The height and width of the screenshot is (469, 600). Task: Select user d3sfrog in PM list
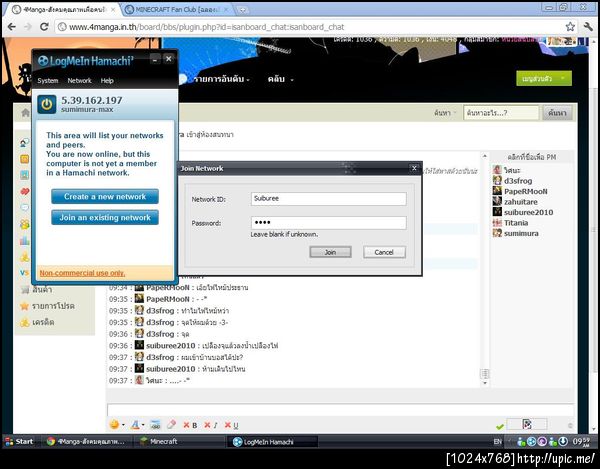pos(518,181)
